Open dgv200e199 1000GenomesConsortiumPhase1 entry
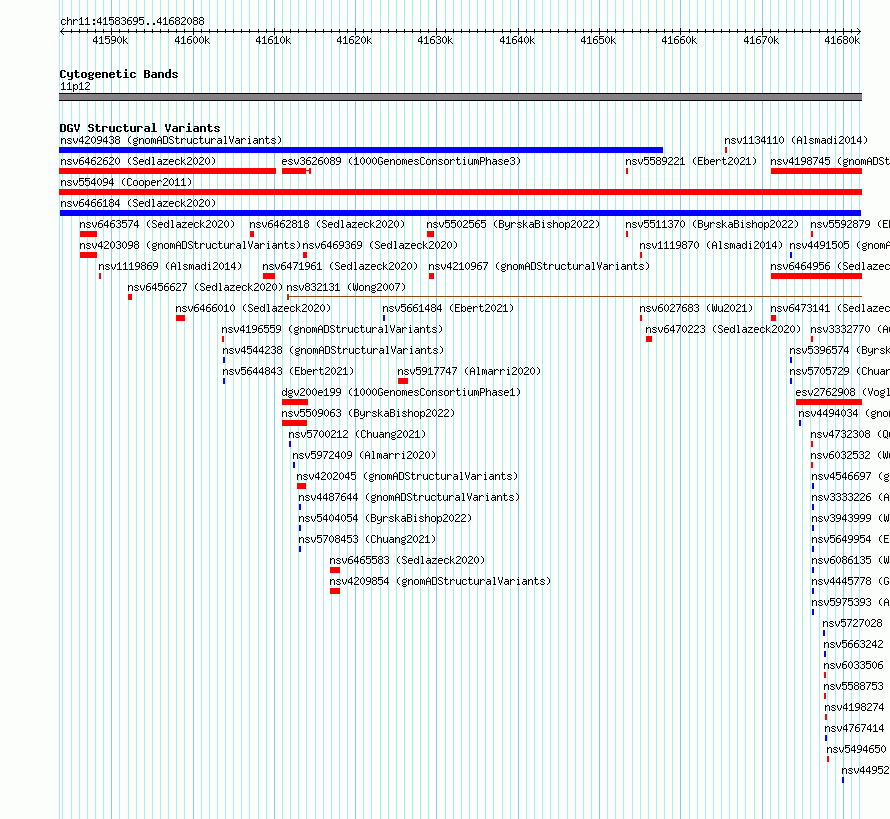Viewport: 890px width, 819px height. coord(401,392)
